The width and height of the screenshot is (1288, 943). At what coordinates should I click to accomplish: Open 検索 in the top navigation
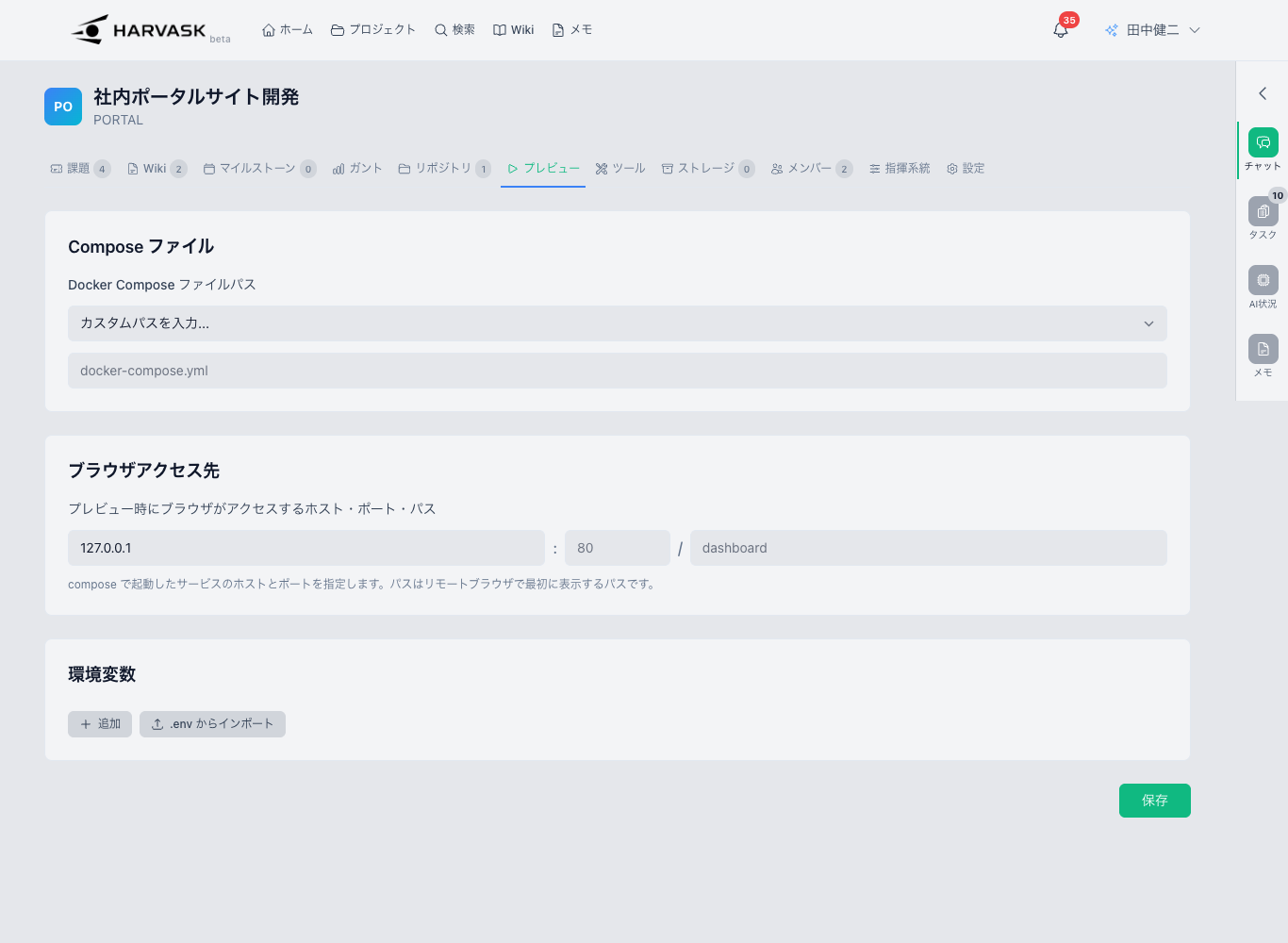tap(454, 30)
